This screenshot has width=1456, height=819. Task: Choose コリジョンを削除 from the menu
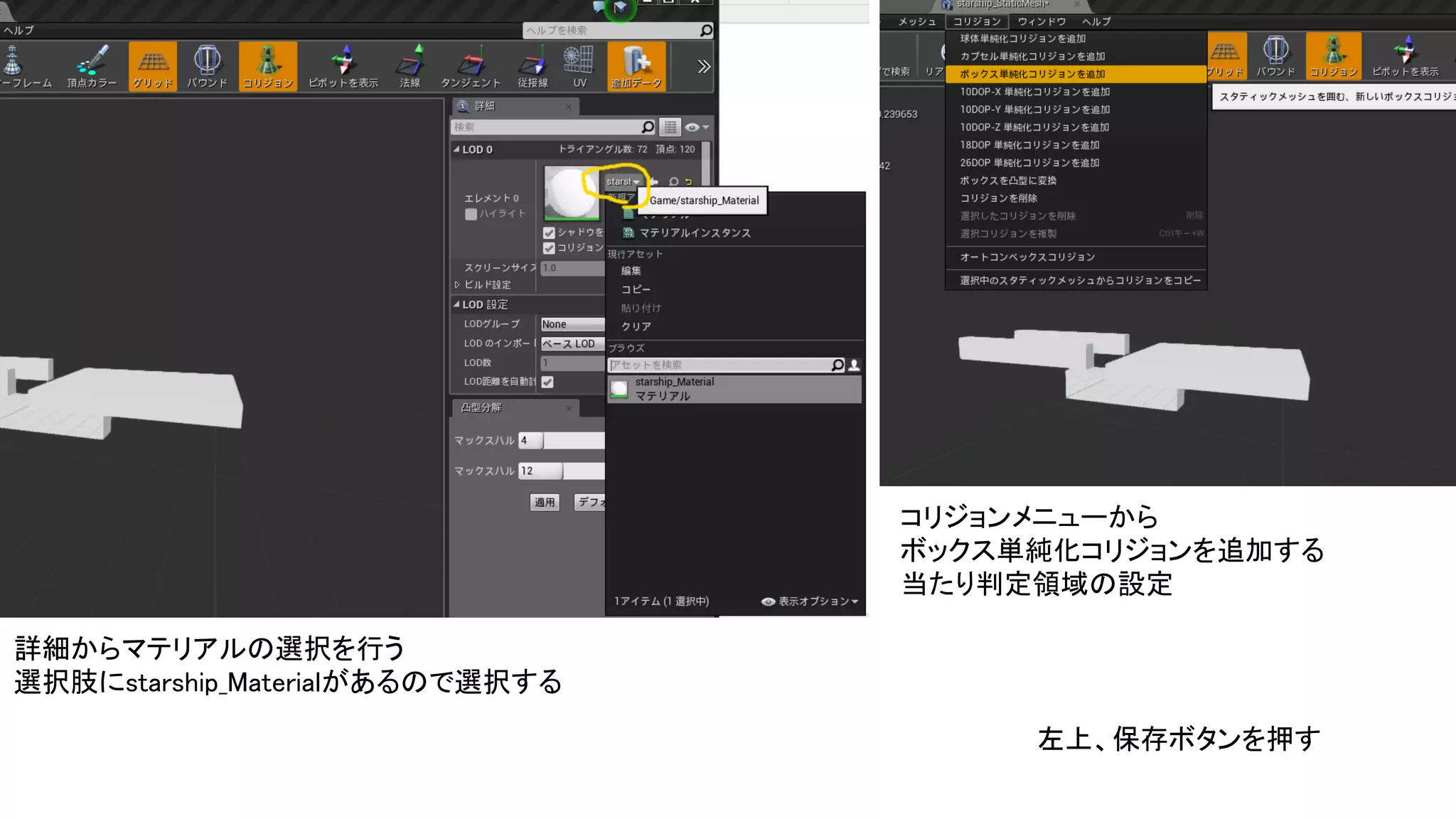(1076, 198)
